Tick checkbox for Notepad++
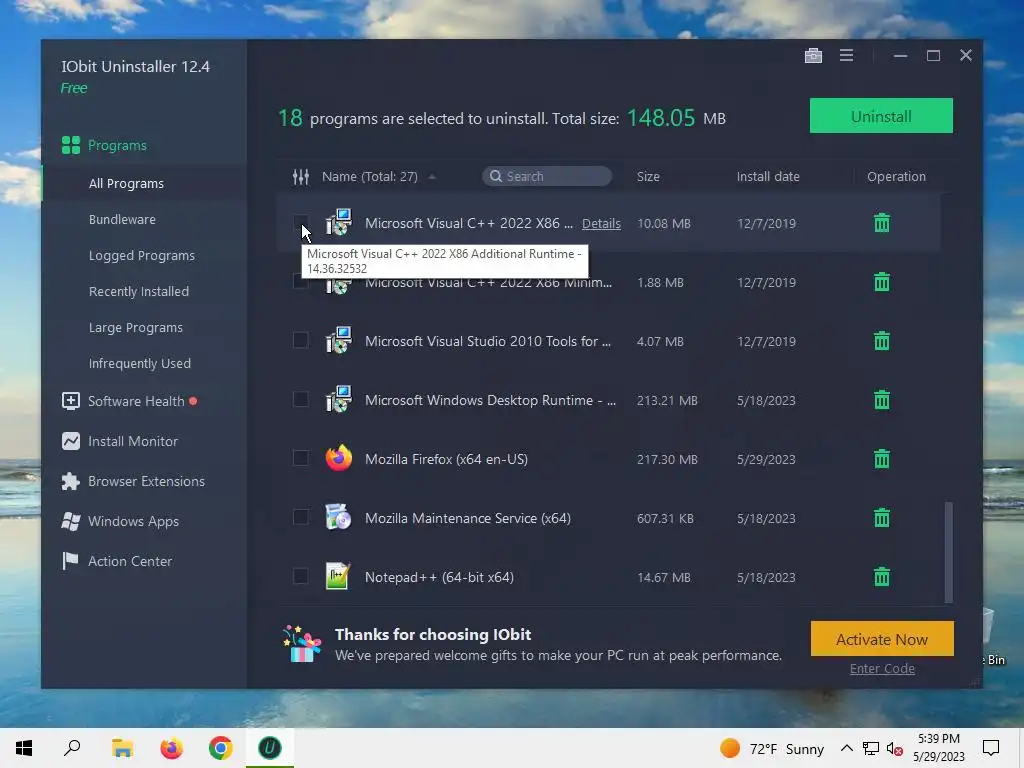 click(300, 576)
